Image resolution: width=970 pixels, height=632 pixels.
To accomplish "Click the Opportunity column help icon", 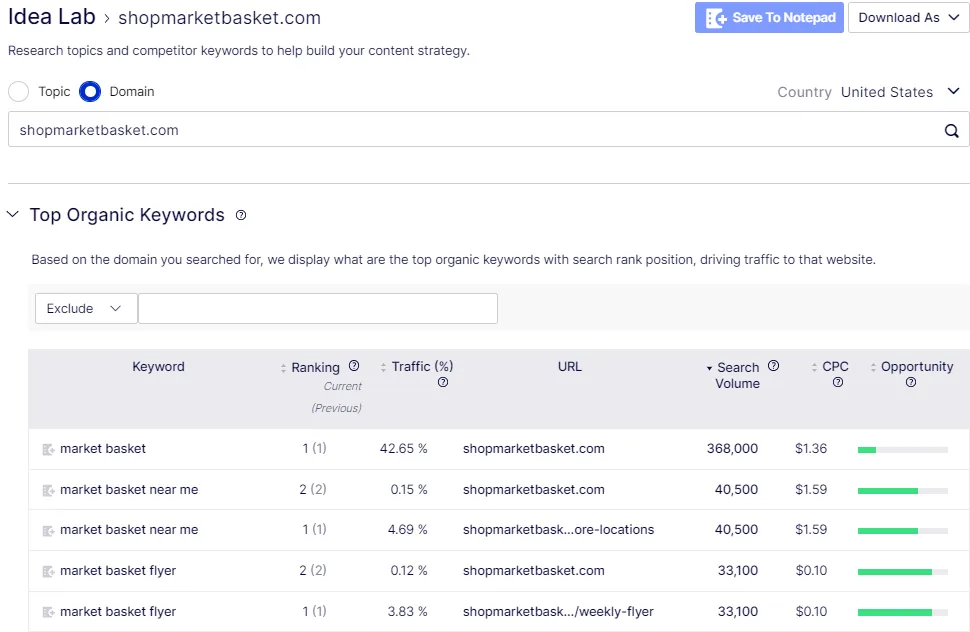I will (x=911, y=382).
